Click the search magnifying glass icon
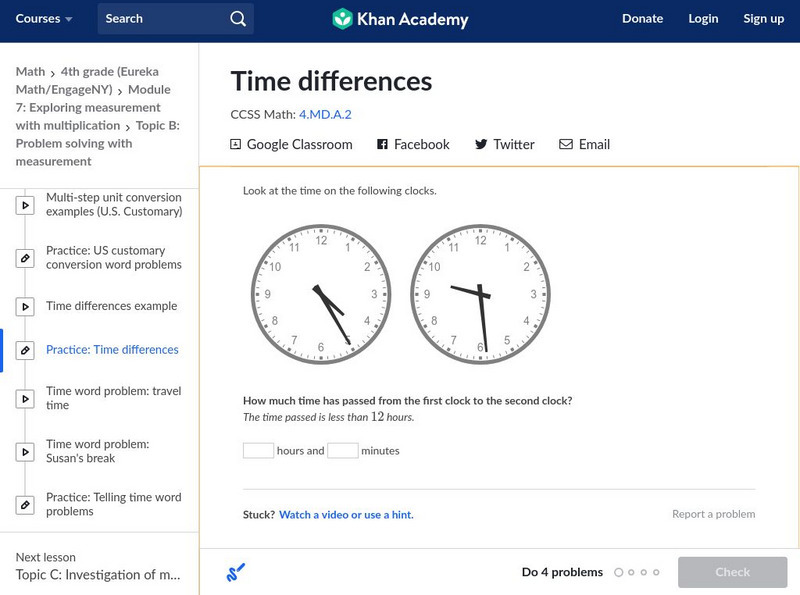 (237, 19)
